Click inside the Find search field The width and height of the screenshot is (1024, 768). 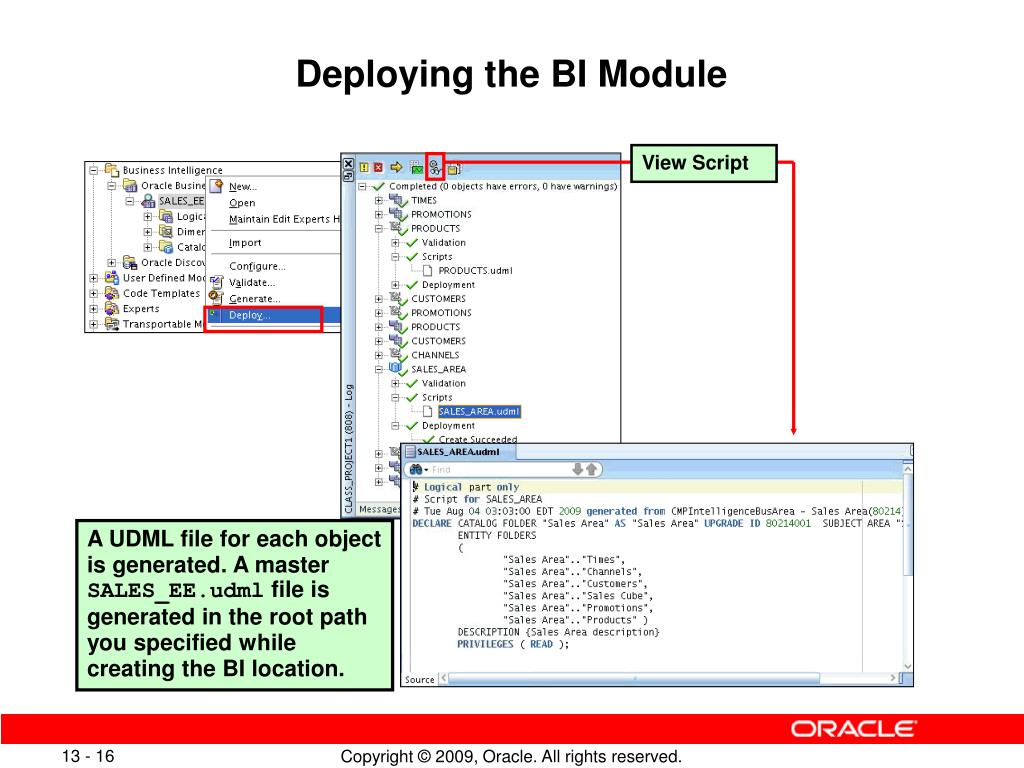coord(500,469)
